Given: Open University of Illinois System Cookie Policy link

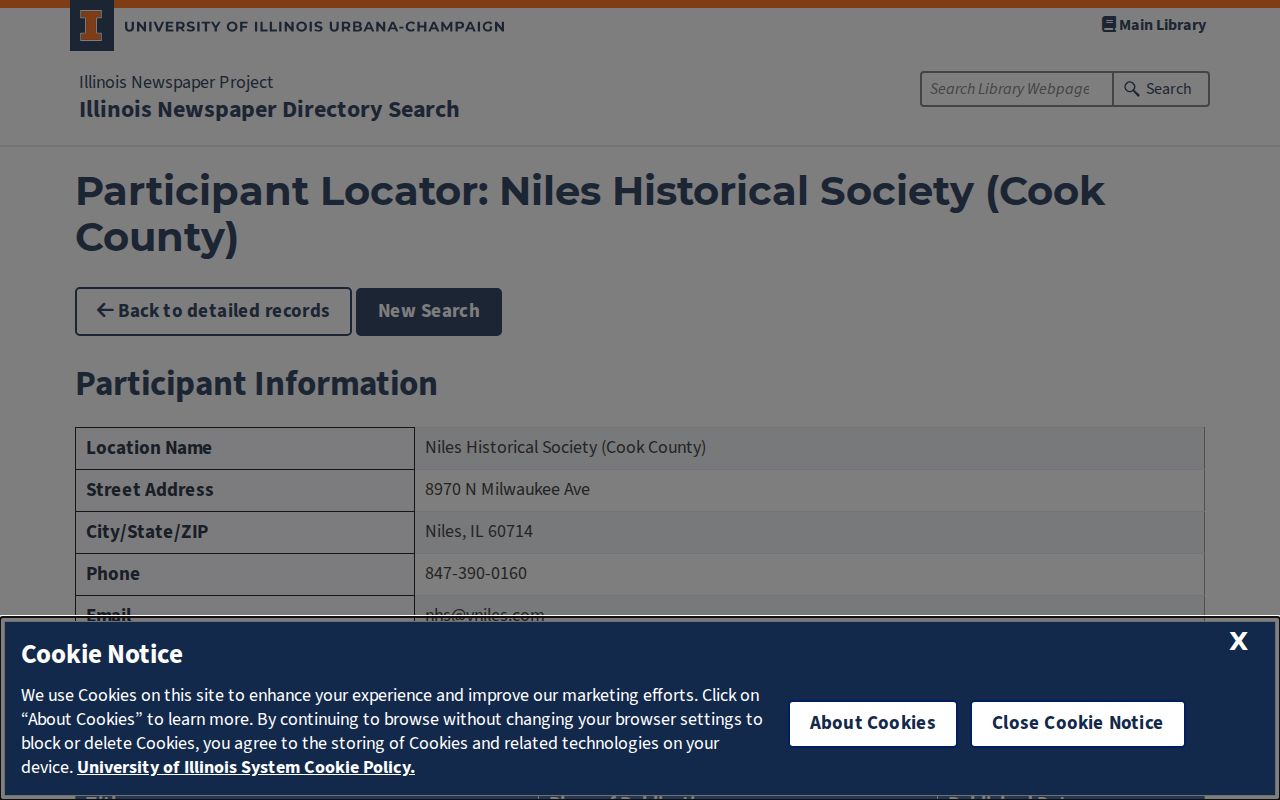Looking at the screenshot, I should tap(246, 767).
